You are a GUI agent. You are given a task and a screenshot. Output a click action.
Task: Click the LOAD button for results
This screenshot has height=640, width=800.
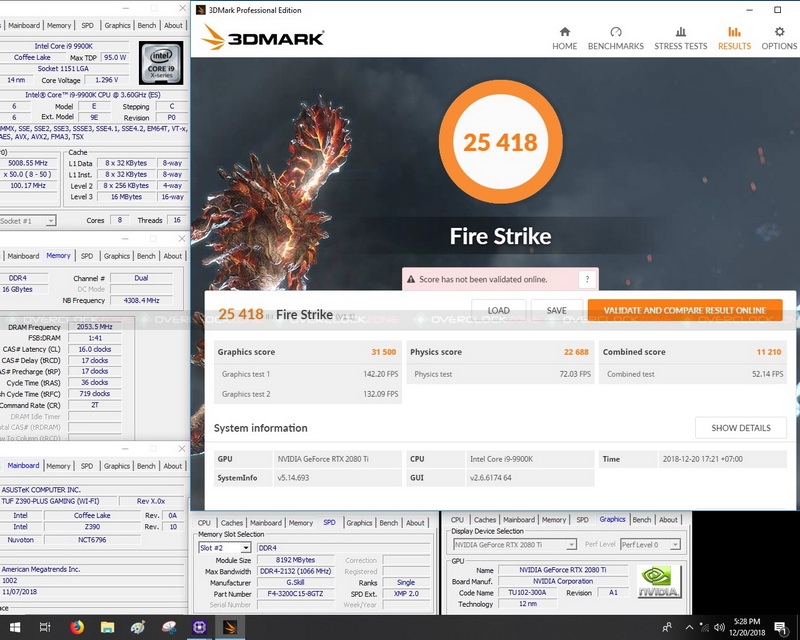point(498,310)
